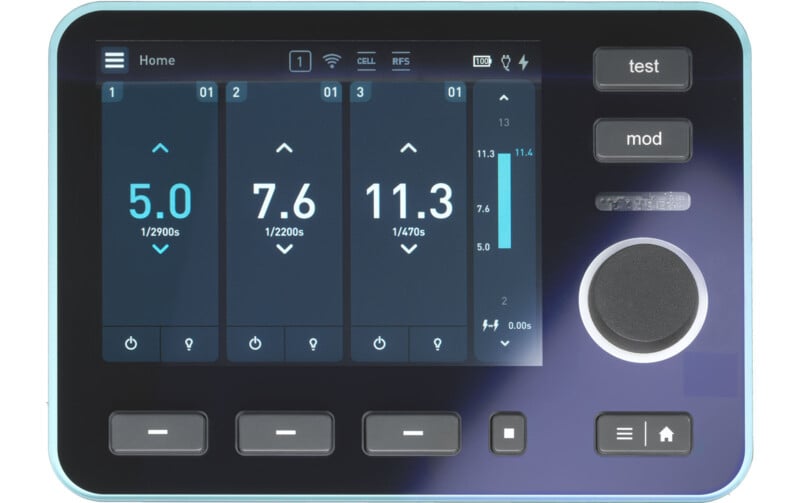Push the second dash button below lamp 2
This screenshot has width=800, height=503.
285,433
